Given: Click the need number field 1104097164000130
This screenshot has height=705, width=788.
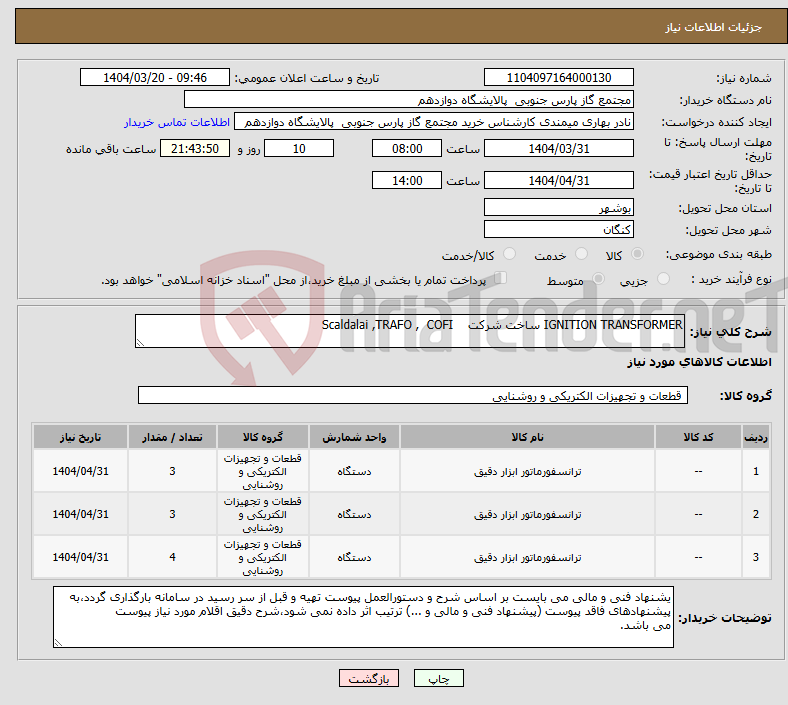Looking at the screenshot, I should click(558, 78).
